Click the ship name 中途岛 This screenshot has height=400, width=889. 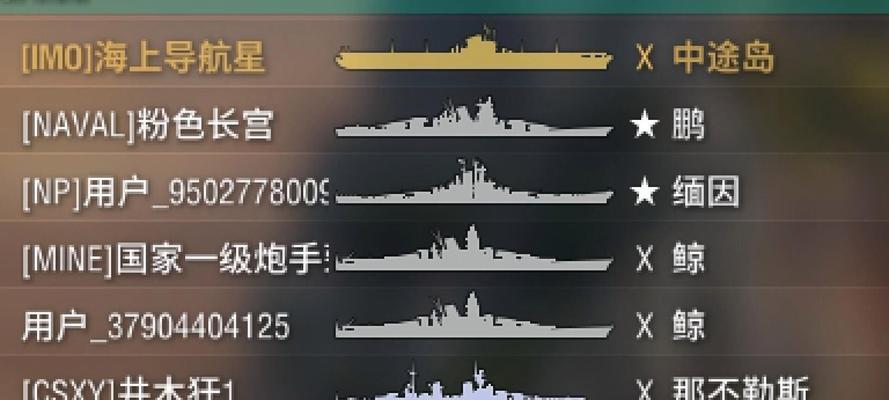[723, 58]
